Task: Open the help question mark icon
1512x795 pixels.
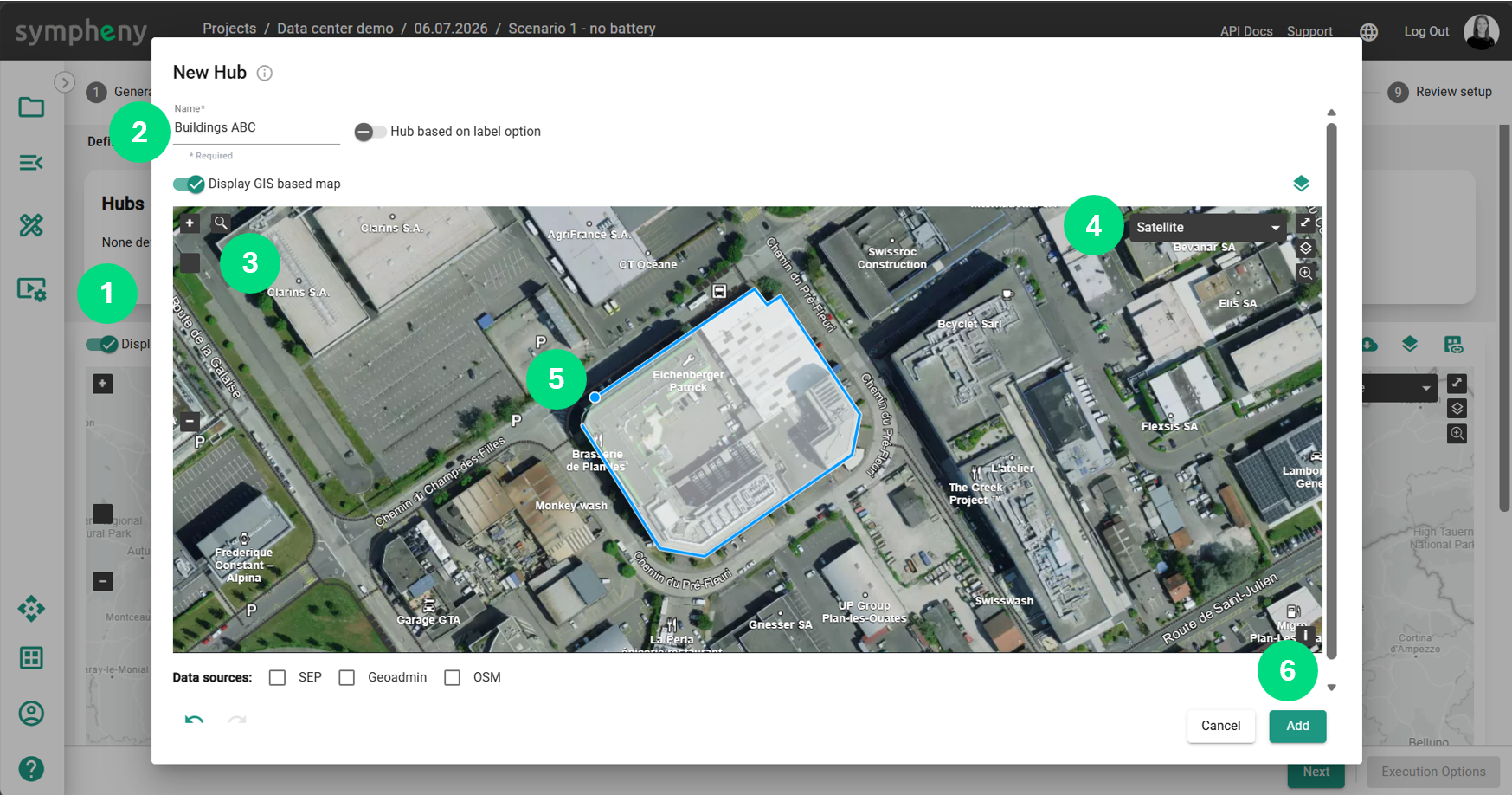Action: [x=31, y=769]
